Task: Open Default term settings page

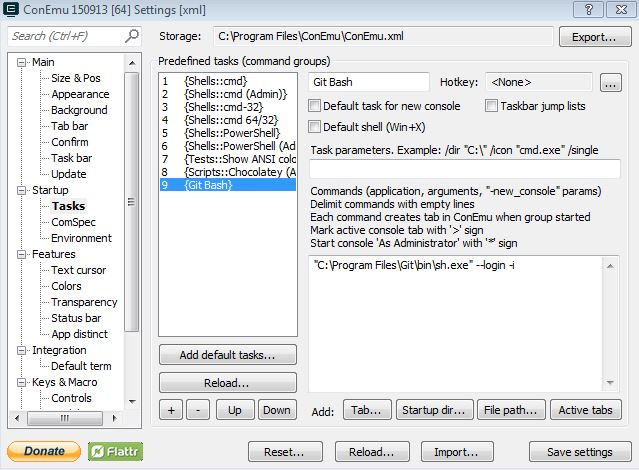Action: (x=82, y=366)
